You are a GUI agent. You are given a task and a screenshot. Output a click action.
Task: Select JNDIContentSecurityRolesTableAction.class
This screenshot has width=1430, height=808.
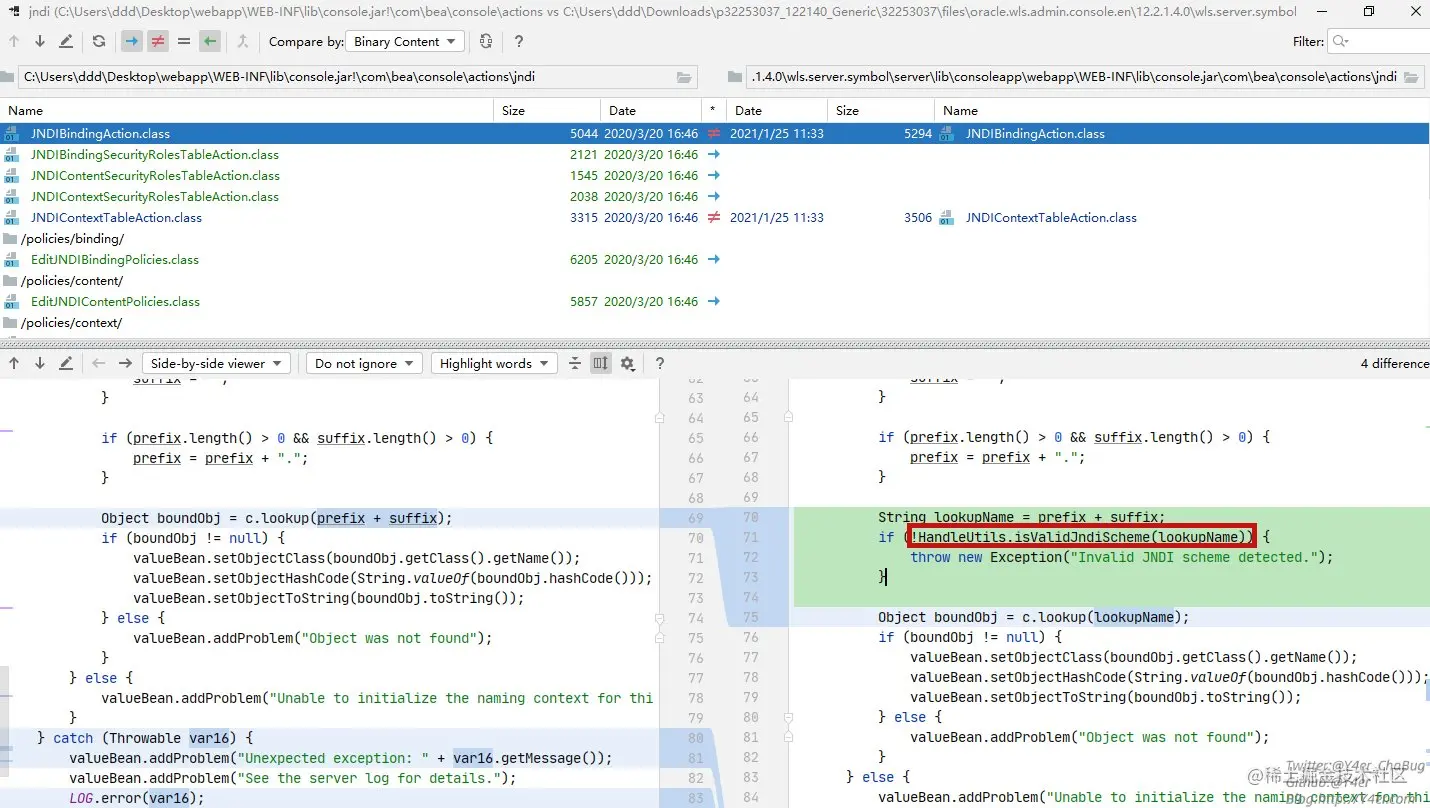point(155,176)
